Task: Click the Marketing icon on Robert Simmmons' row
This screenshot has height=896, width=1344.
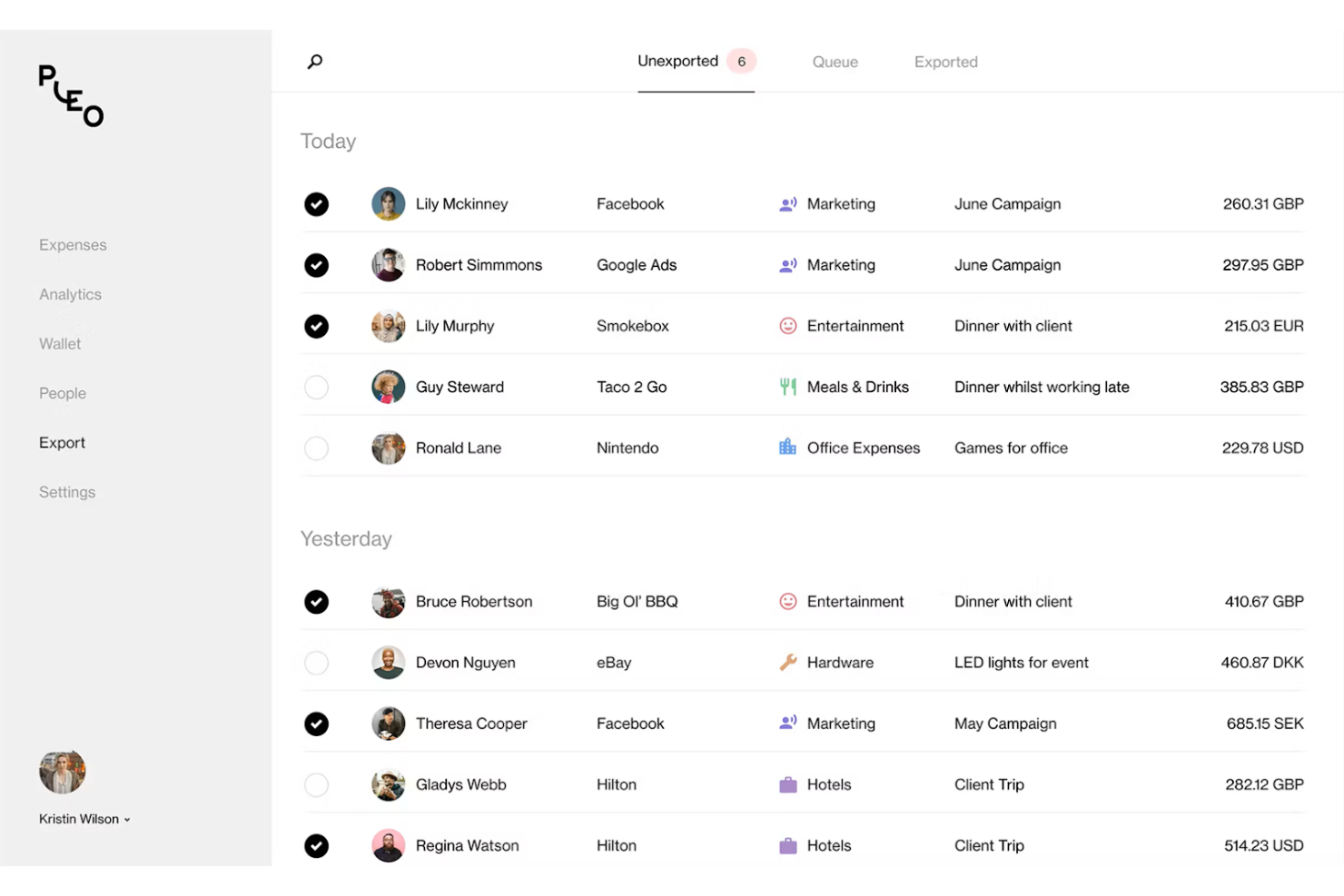Action: [787, 265]
